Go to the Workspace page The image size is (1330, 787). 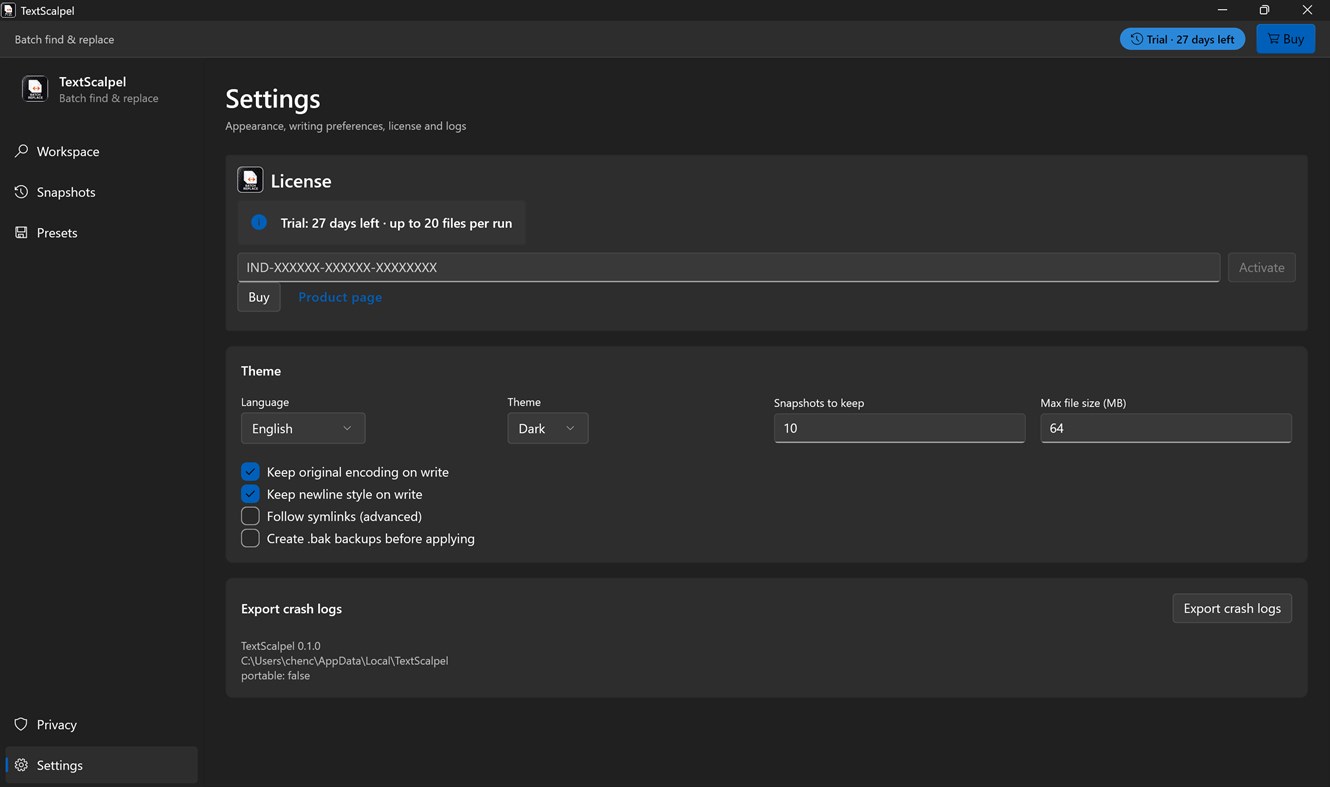point(102,152)
